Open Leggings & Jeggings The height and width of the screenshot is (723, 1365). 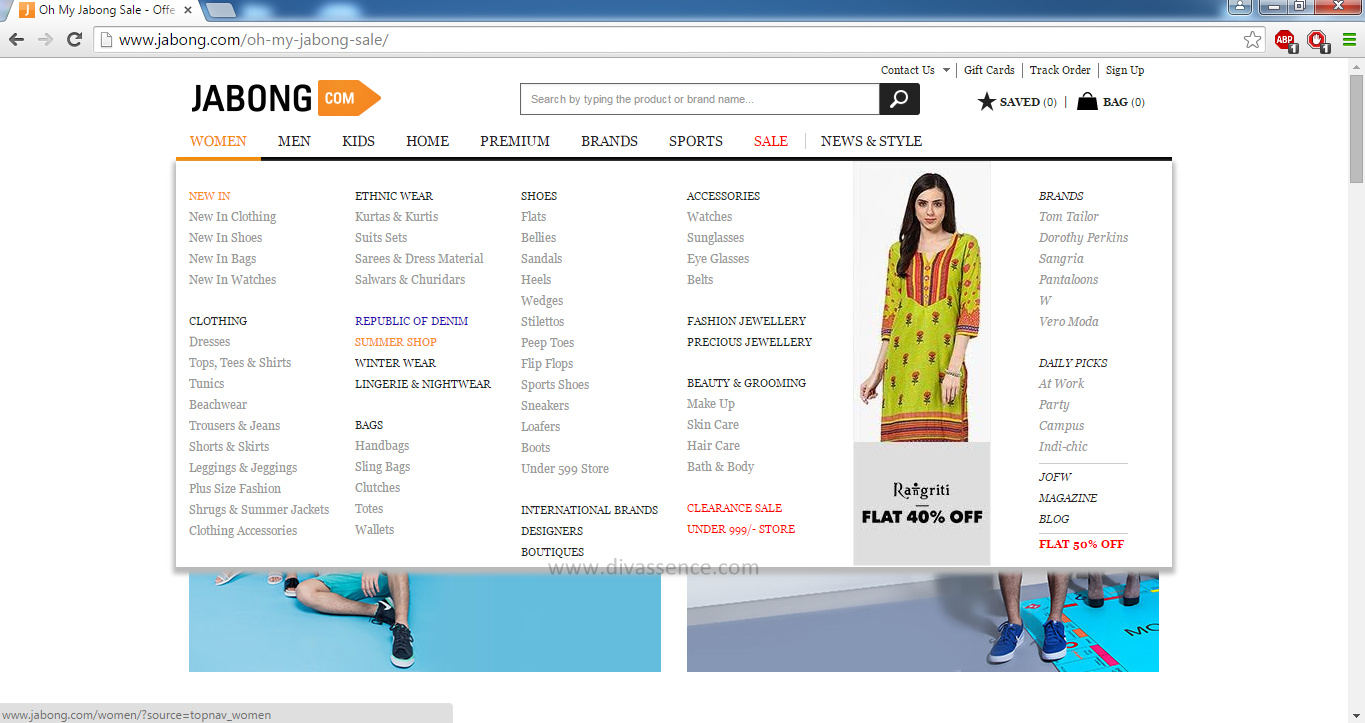pyautogui.click(x=243, y=468)
